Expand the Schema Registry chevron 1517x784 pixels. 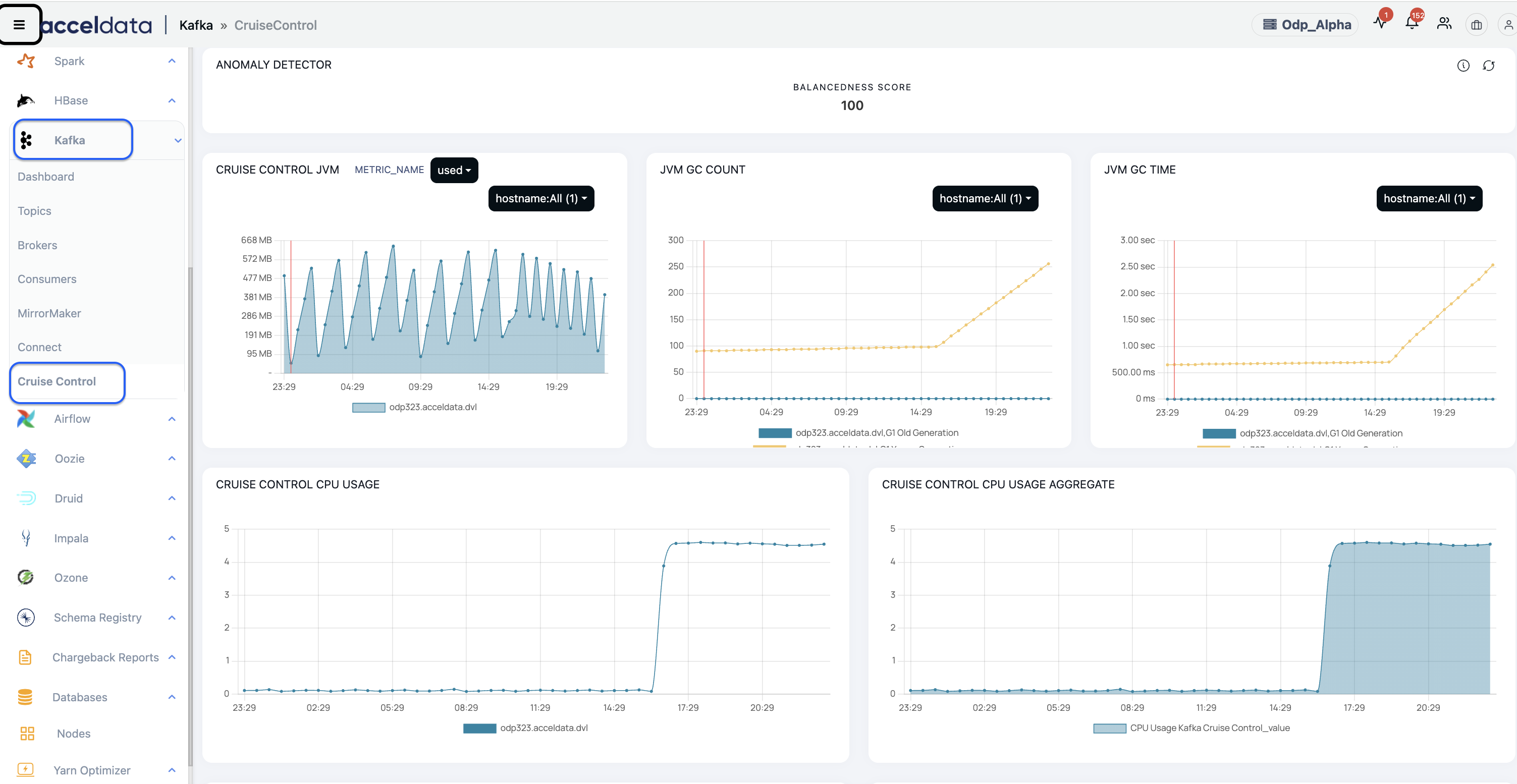(172, 618)
